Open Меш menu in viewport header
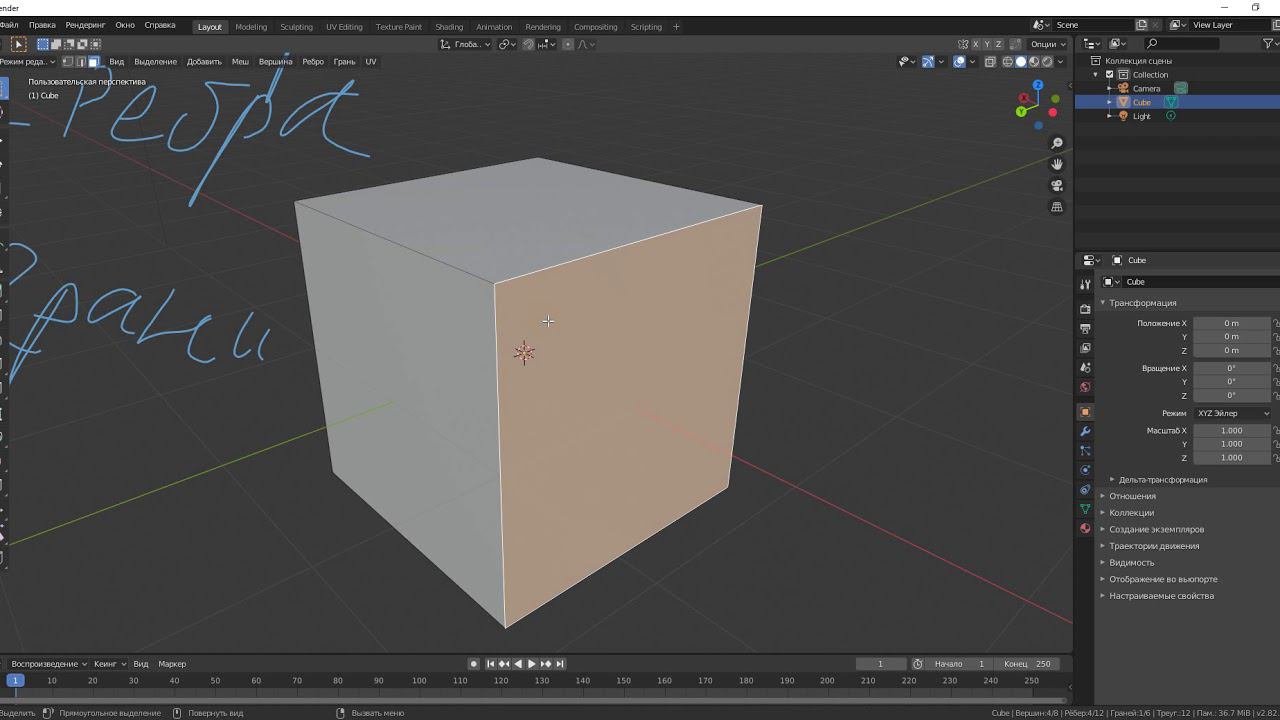 240,62
